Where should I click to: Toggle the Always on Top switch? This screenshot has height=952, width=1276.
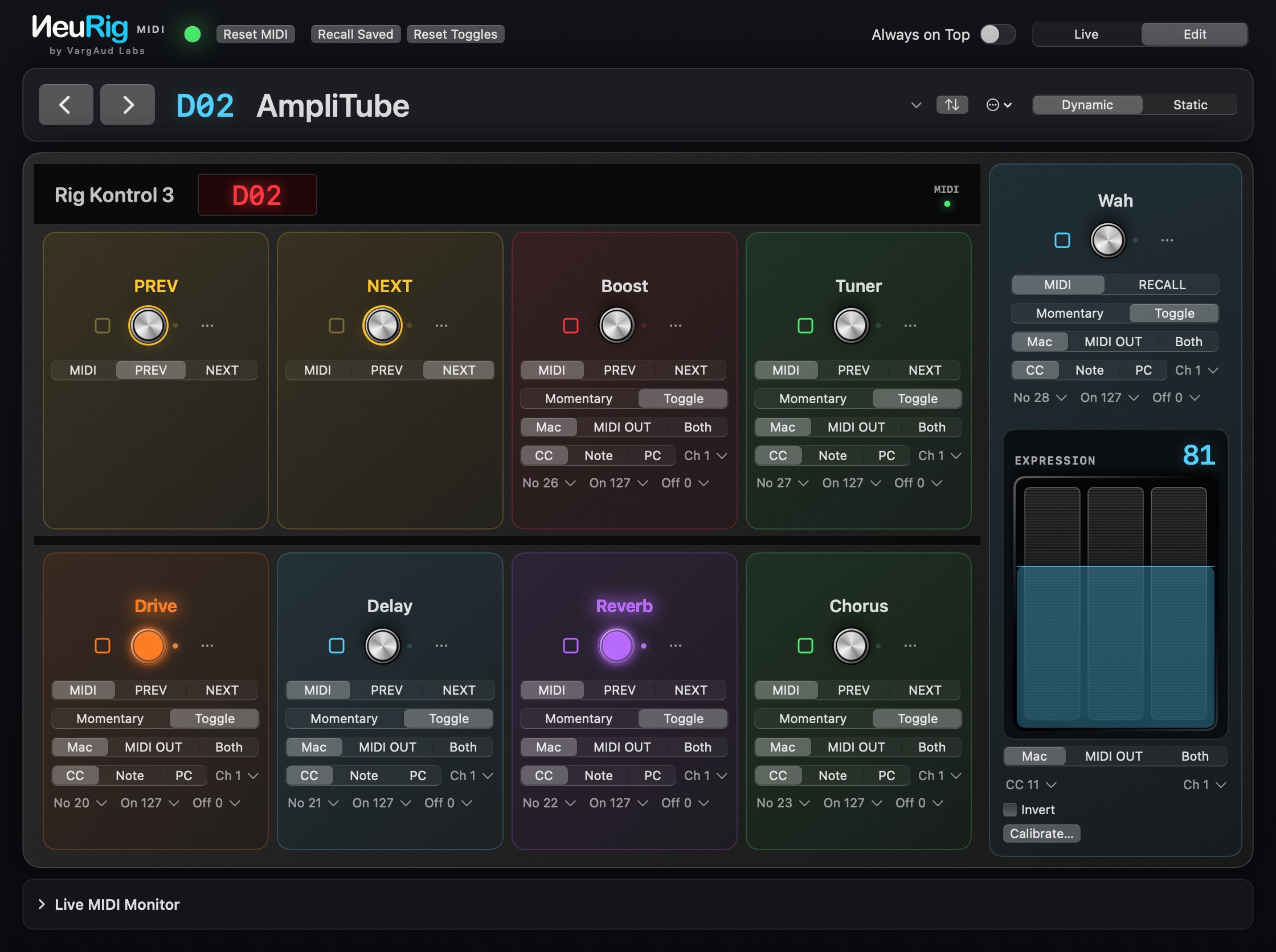click(997, 34)
